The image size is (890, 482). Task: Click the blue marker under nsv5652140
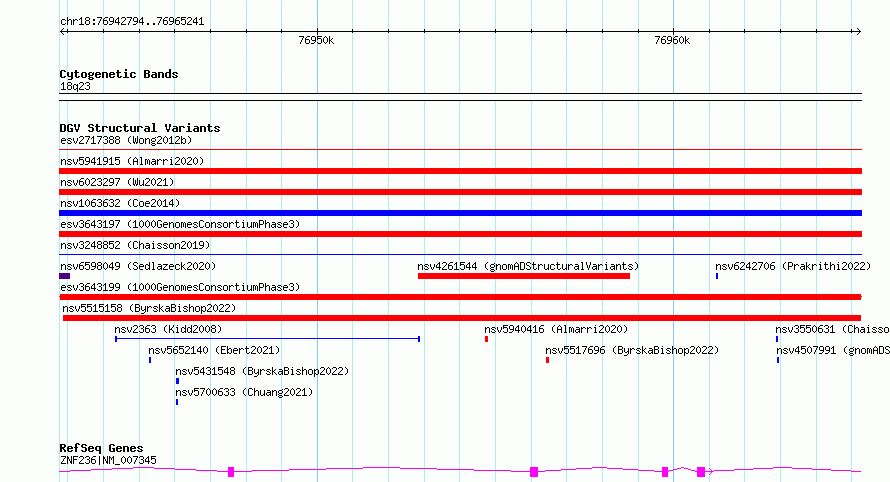pos(150,360)
